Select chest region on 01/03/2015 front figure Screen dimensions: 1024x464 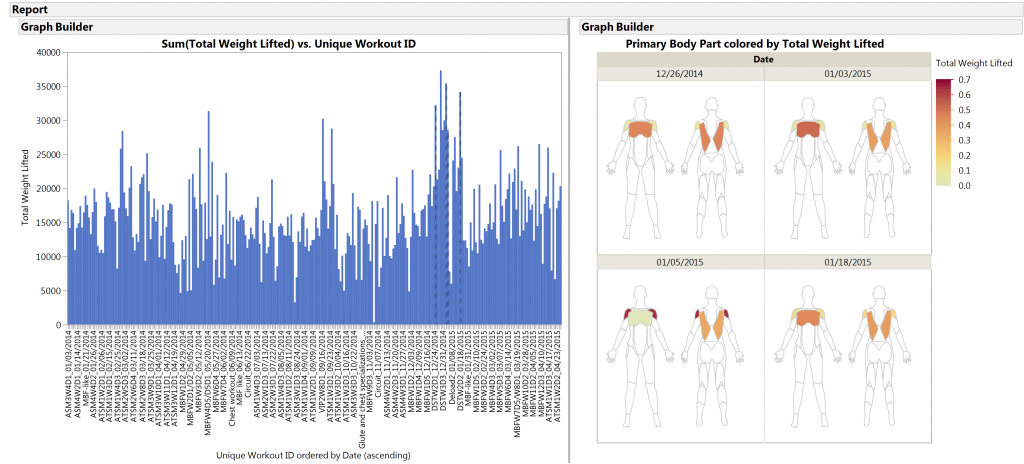coord(808,129)
